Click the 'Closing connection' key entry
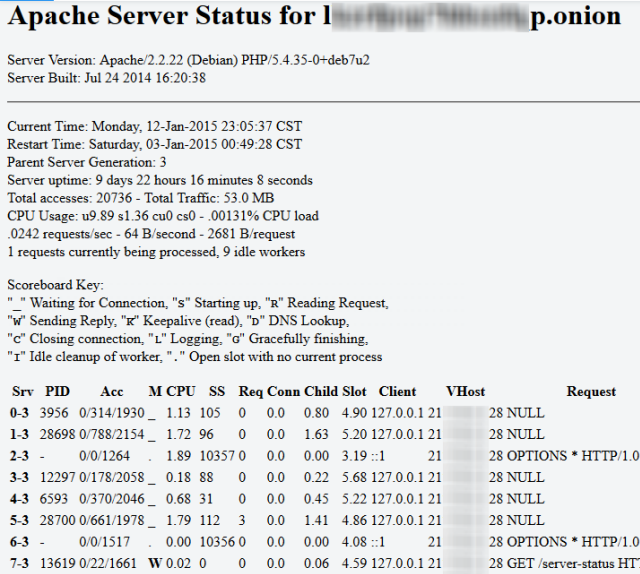The image size is (640, 574). click(76, 339)
